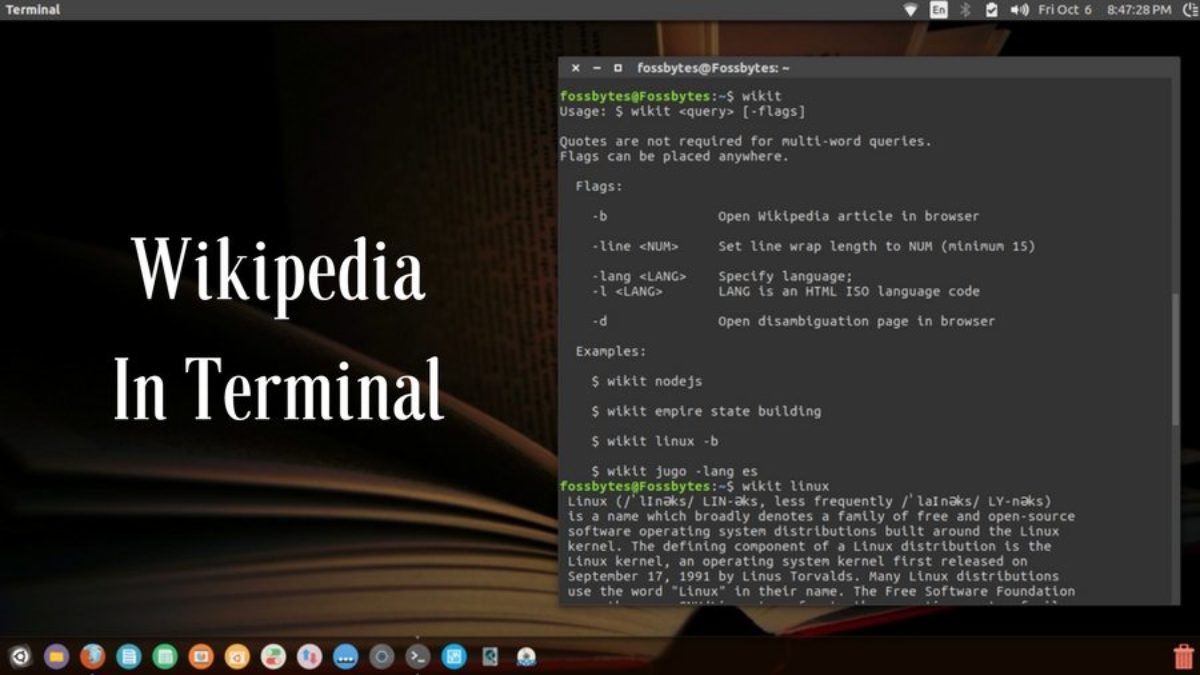Open the sound volume indicator

point(1020,9)
